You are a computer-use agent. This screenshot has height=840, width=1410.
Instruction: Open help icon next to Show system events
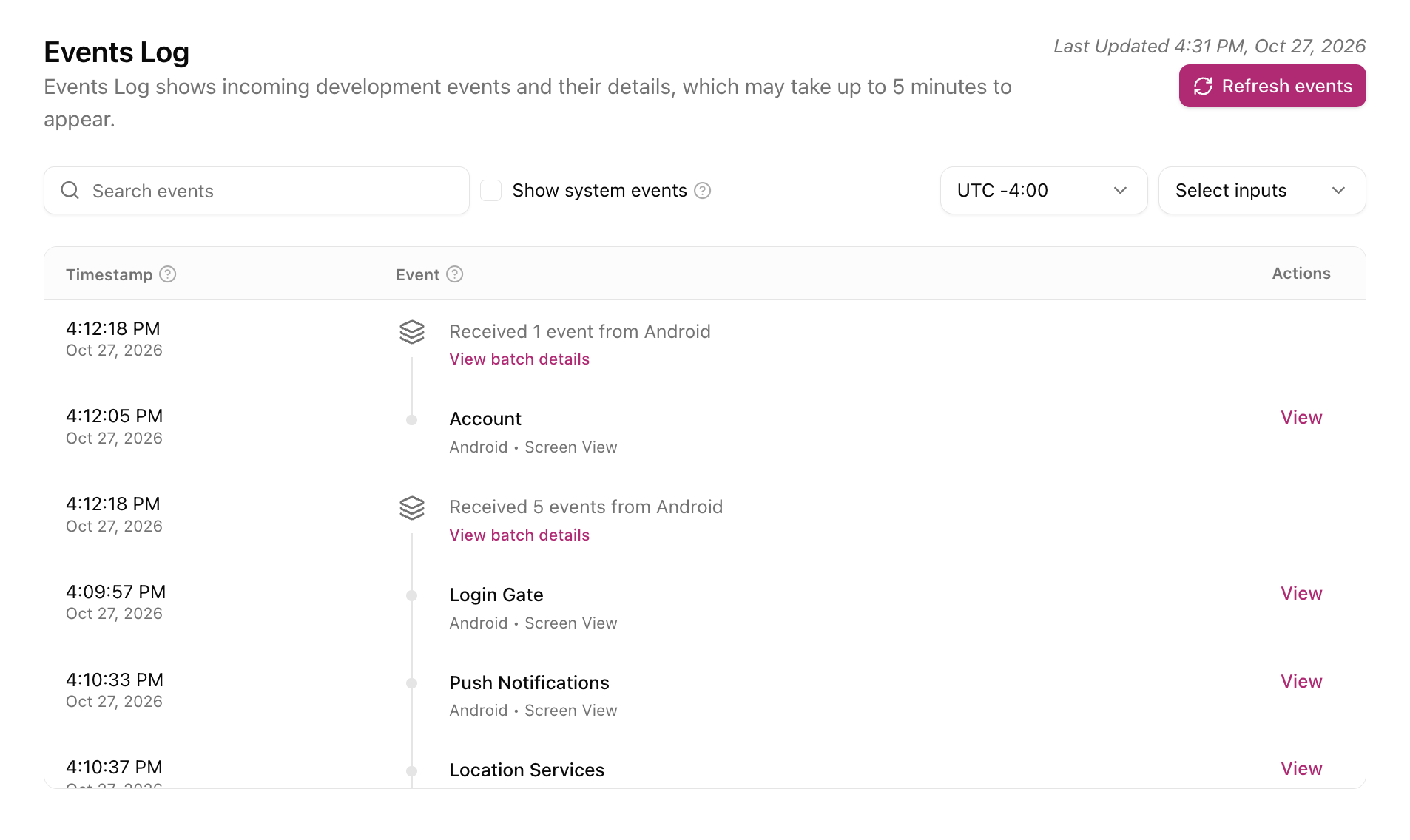coord(703,191)
